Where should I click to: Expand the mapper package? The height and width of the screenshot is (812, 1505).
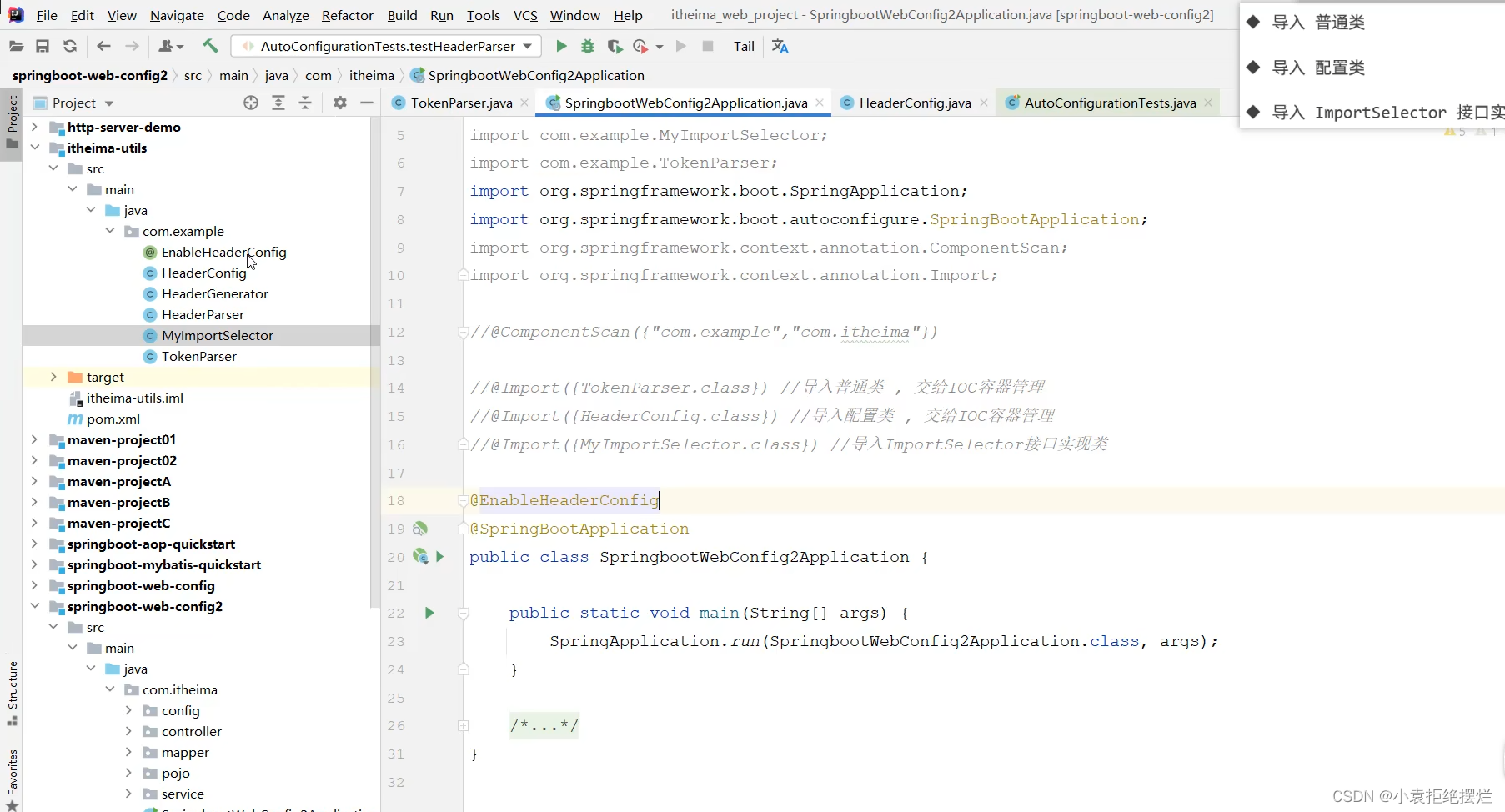point(128,752)
